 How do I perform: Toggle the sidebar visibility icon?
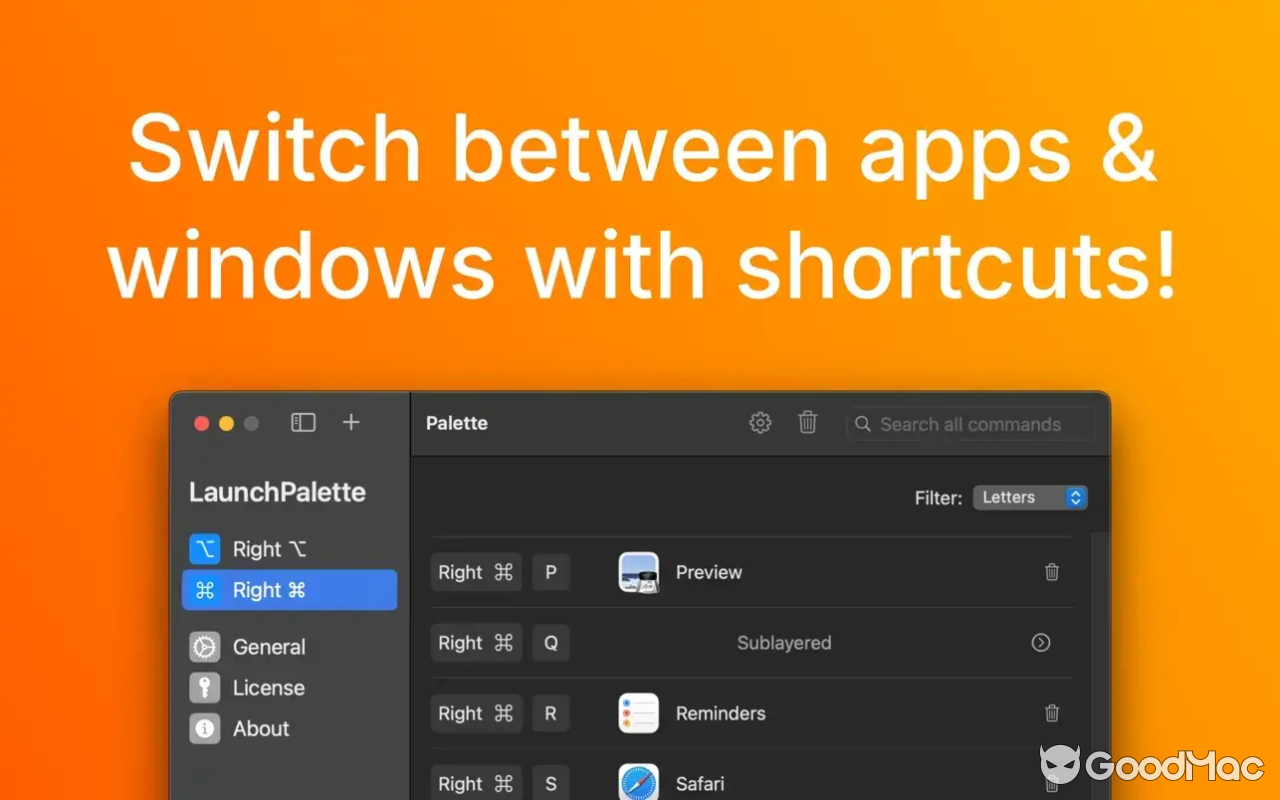(303, 422)
